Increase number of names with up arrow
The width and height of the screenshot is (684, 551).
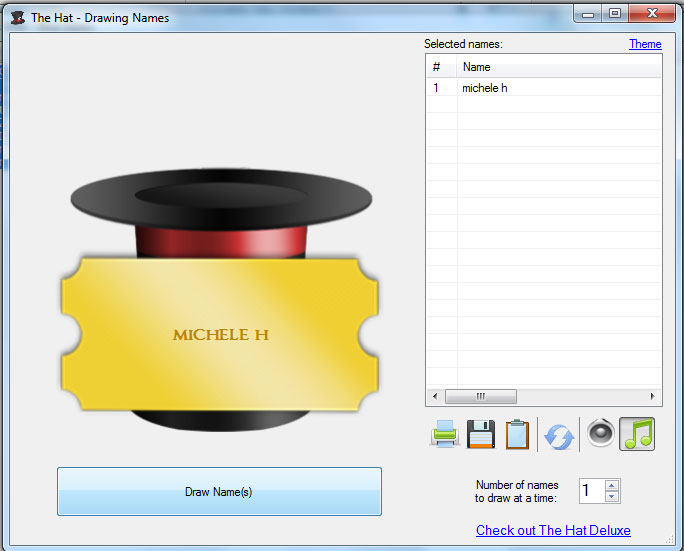point(612,486)
